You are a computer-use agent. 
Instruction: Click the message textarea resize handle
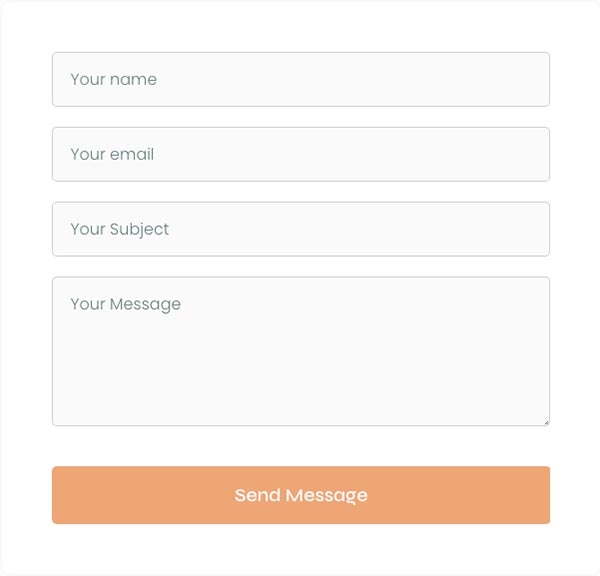pos(546,422)
